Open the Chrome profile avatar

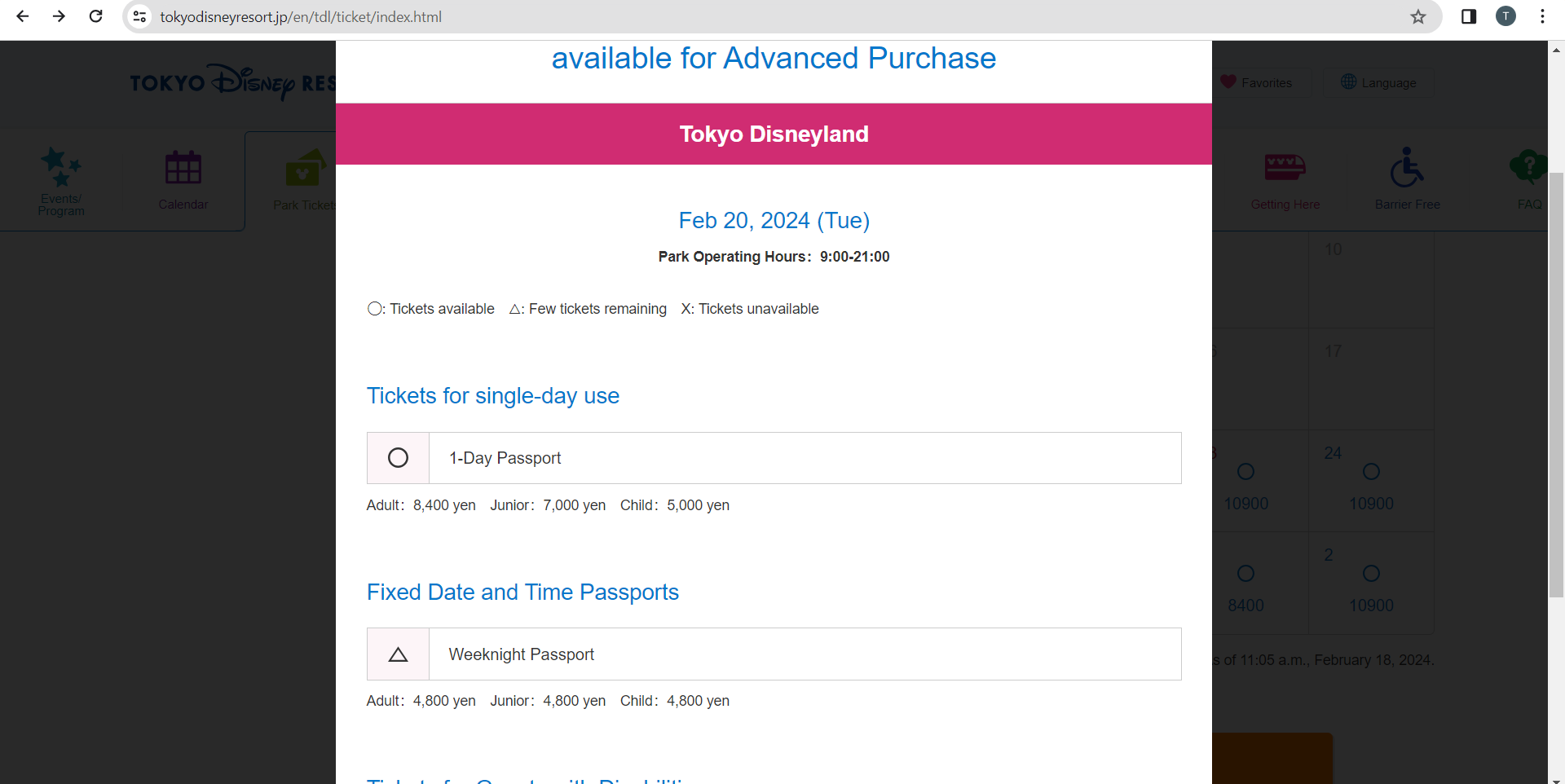point(1505,16)
